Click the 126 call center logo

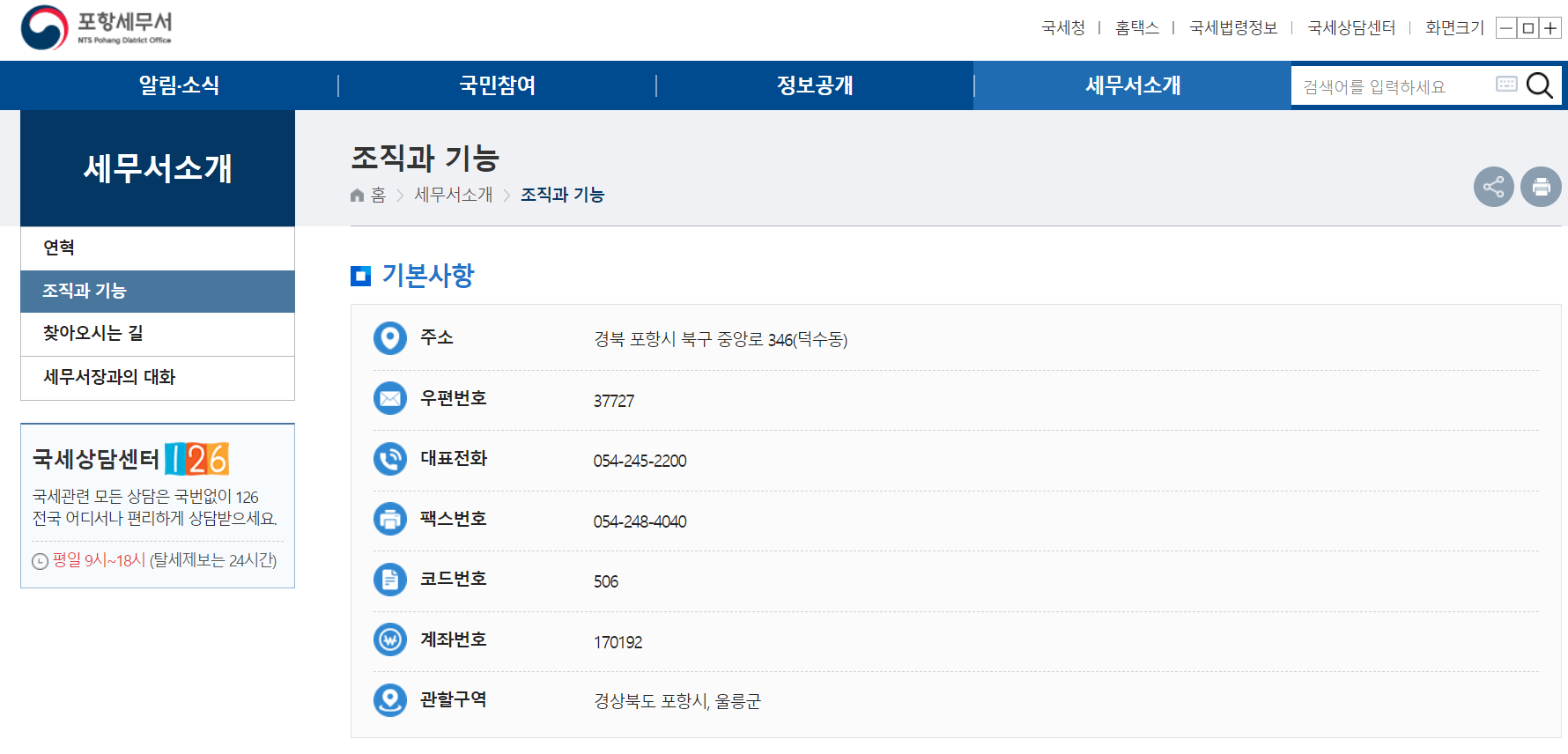196,459
